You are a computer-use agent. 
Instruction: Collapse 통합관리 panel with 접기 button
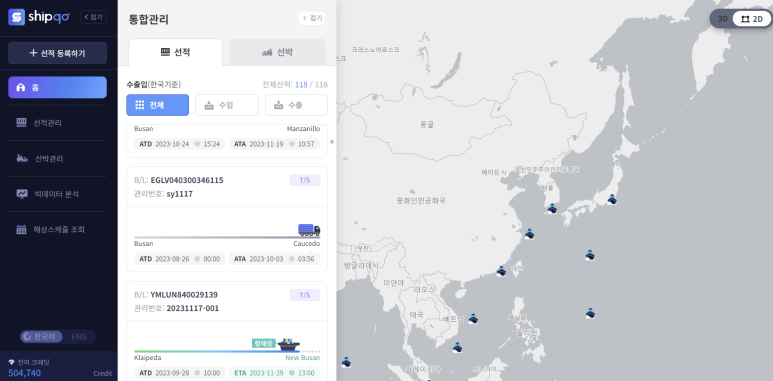[x=312, y=18]
